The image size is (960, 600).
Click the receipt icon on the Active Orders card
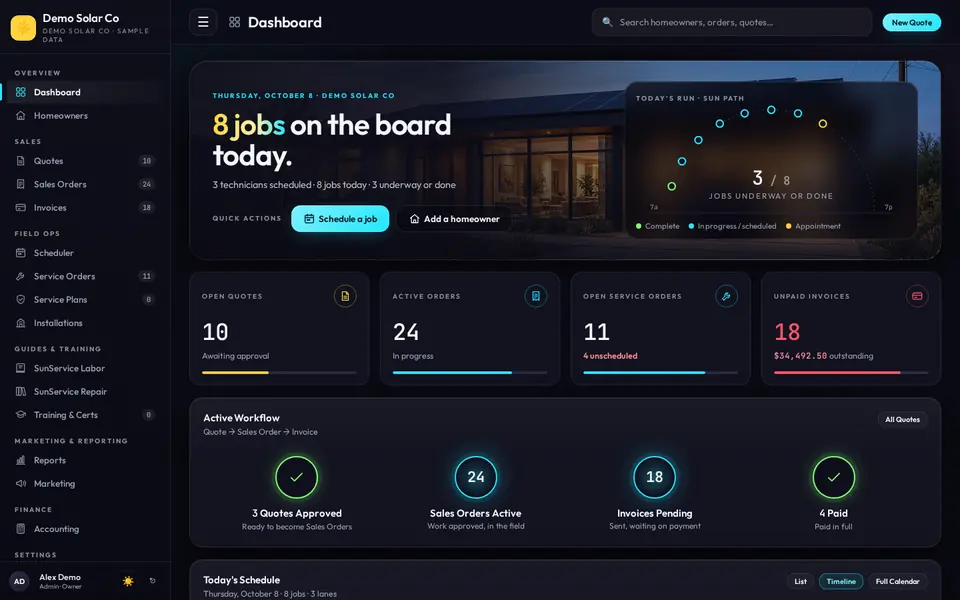[x=536, y=296]
